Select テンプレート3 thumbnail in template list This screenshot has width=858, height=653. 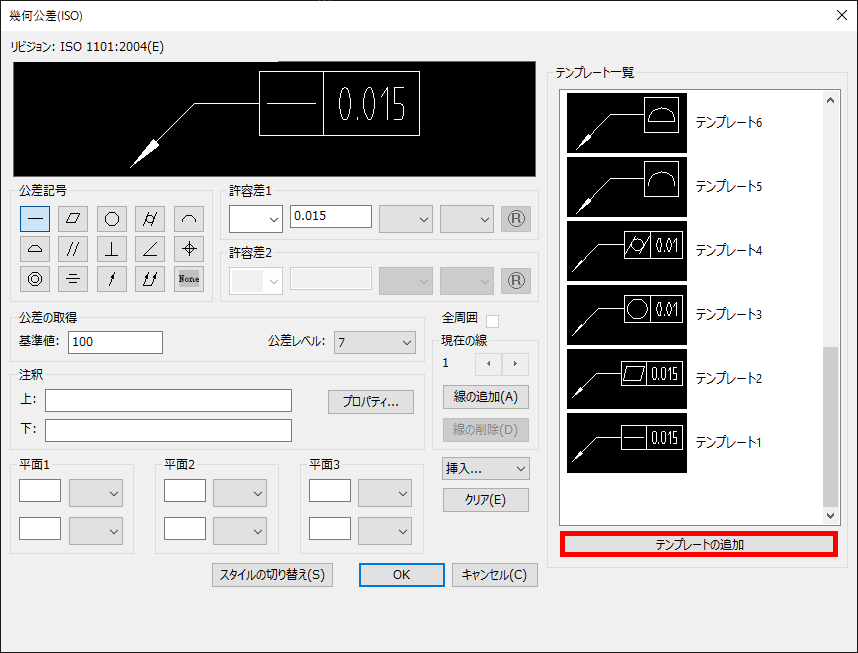pos(627,315)
